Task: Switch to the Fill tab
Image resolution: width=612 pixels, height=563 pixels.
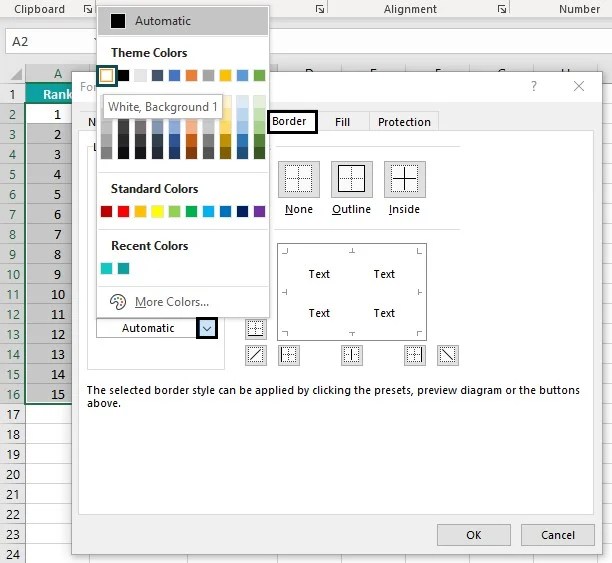Action: (x=342, y=122)
